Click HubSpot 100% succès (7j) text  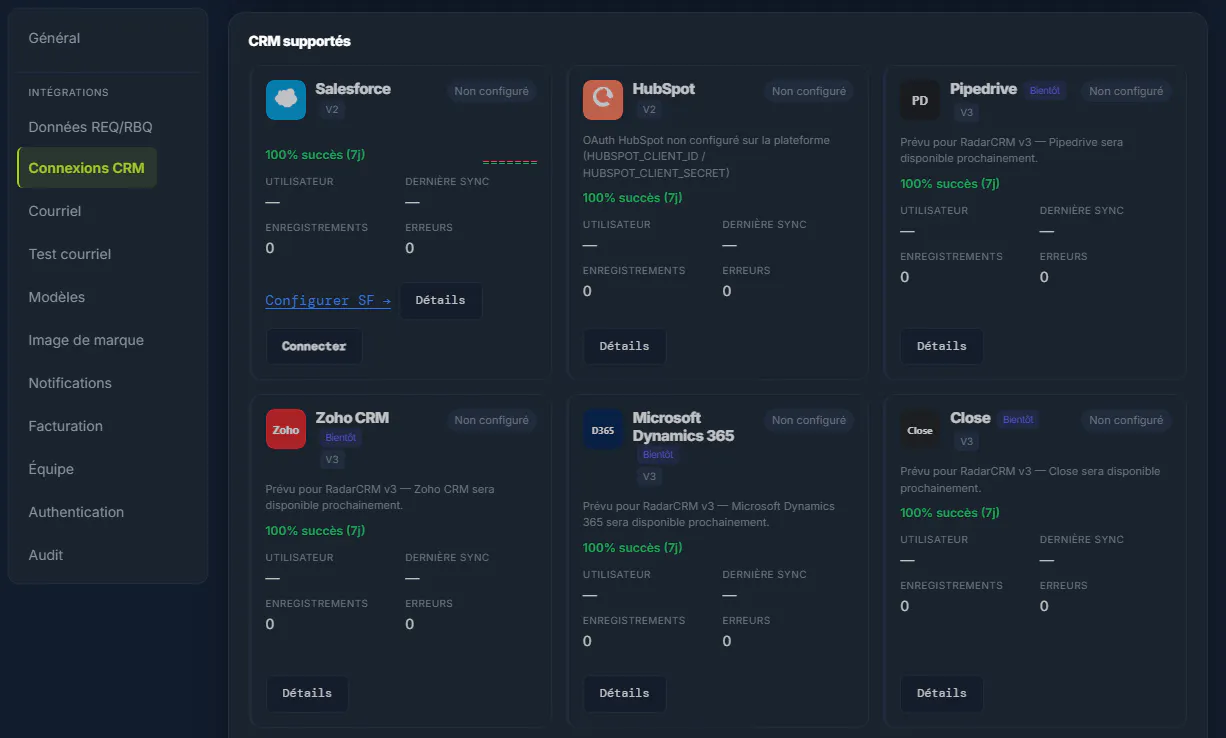click(632, 198)
